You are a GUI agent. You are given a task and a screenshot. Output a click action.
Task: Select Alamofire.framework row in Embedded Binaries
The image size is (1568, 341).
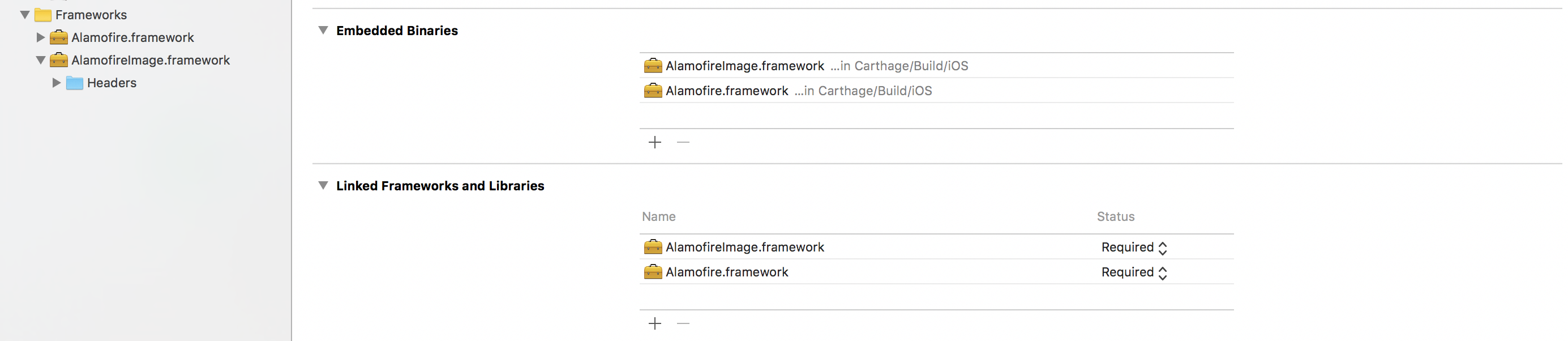936,91
